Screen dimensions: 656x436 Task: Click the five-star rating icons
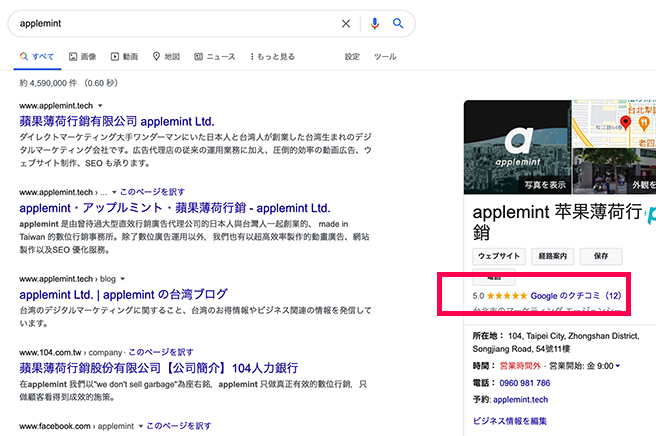(507, 296)
